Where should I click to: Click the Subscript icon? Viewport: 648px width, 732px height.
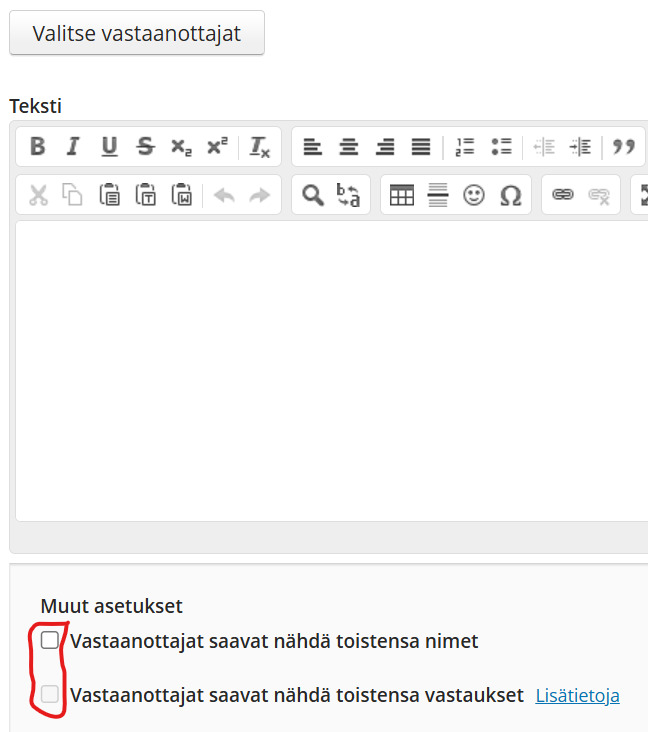[181, 147]
